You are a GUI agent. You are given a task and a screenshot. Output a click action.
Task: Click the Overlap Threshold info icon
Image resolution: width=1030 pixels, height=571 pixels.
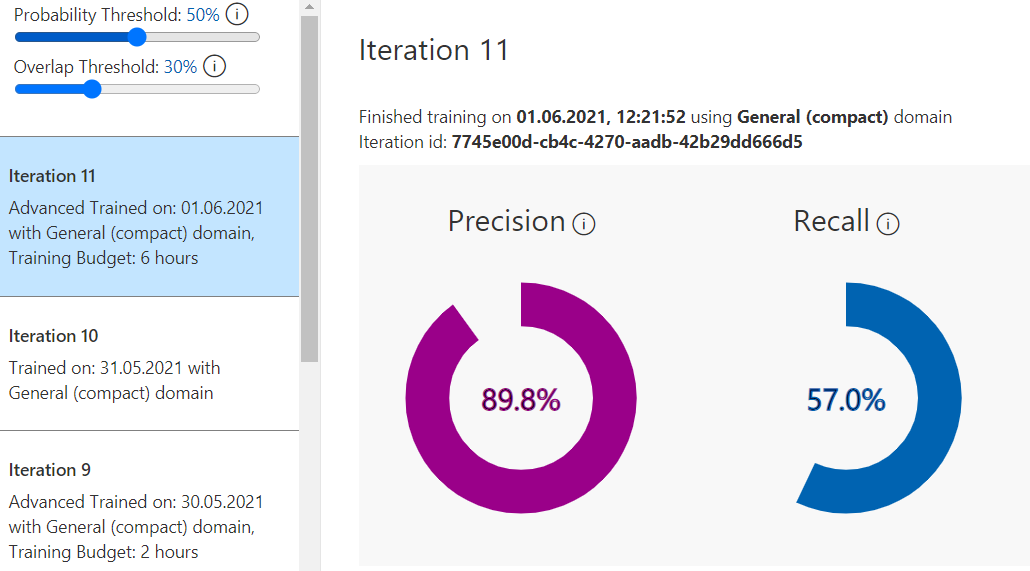214,66
